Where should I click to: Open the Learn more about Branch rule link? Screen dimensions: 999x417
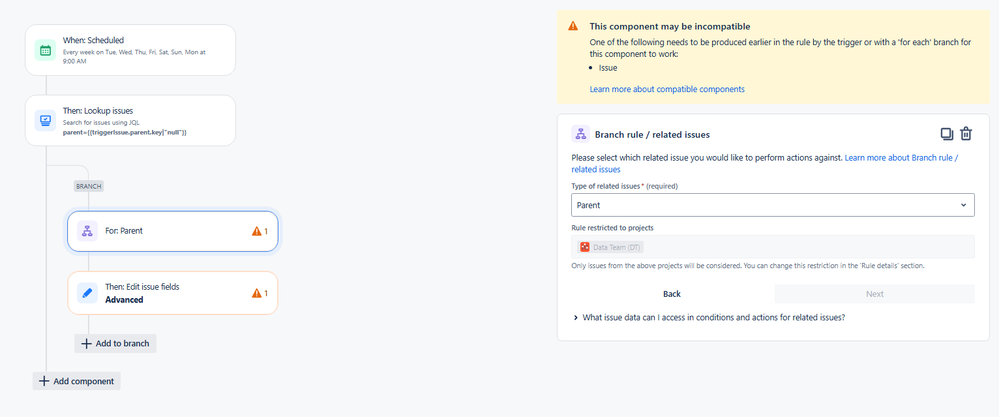pos(765,163)
